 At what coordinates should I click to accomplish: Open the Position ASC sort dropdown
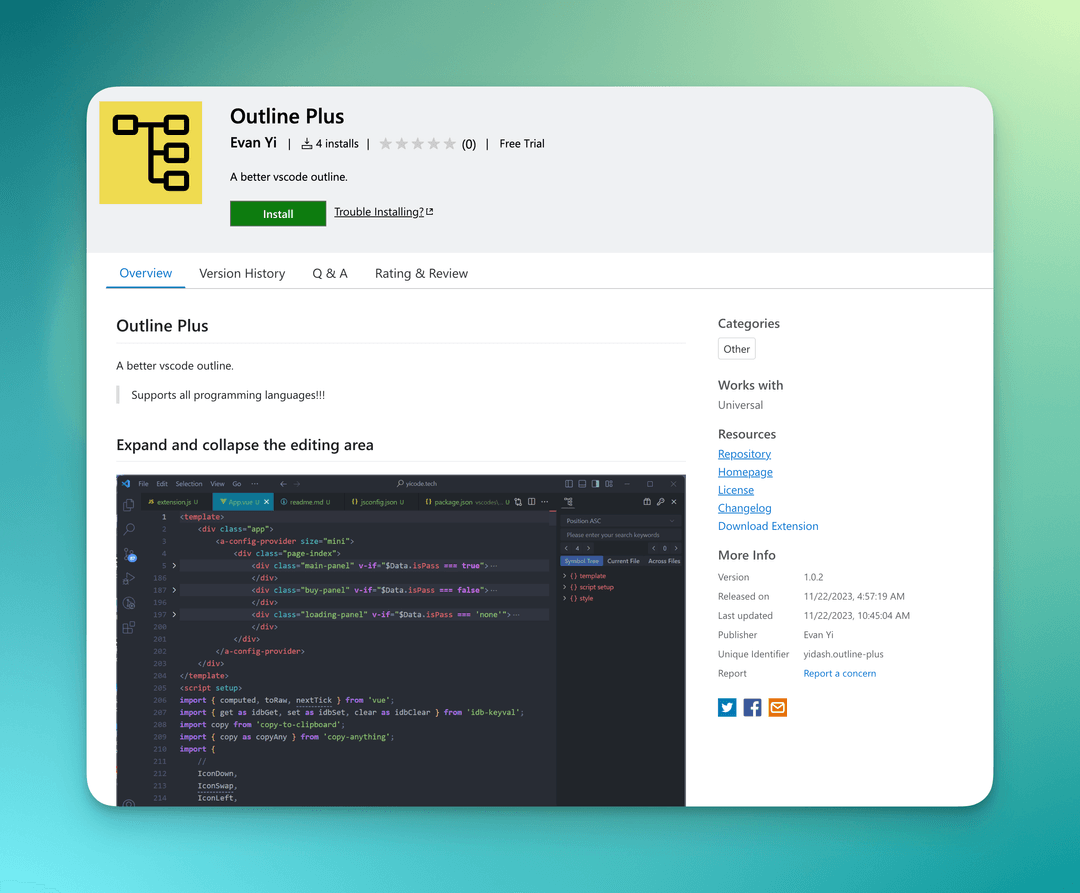coord(621,521)
